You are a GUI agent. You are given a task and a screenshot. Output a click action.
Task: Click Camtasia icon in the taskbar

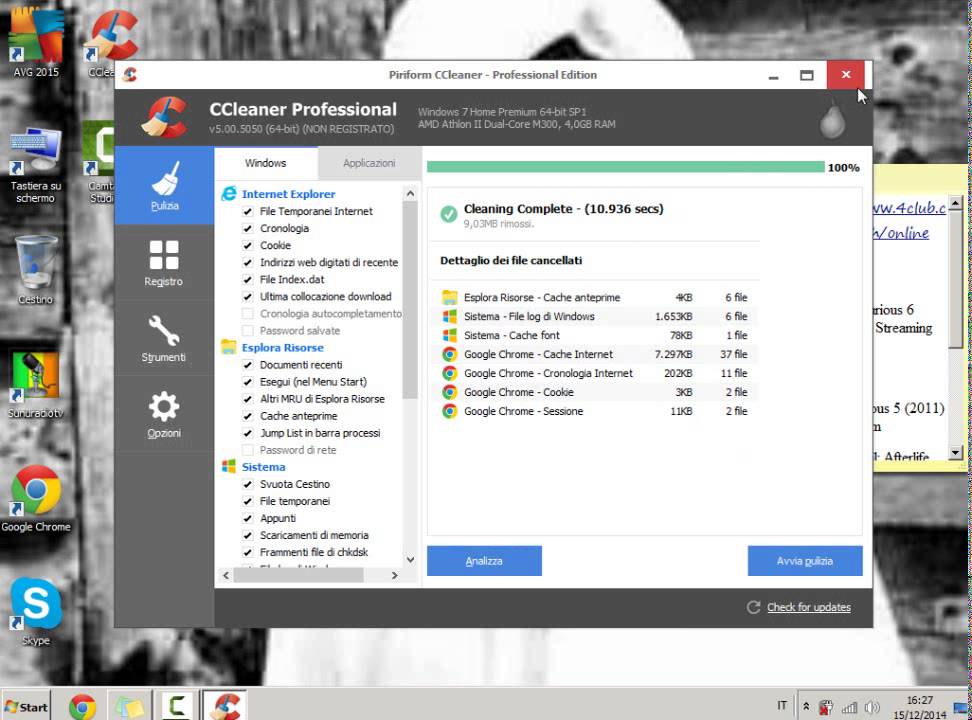pyautogui.click(x=176, y=706)
